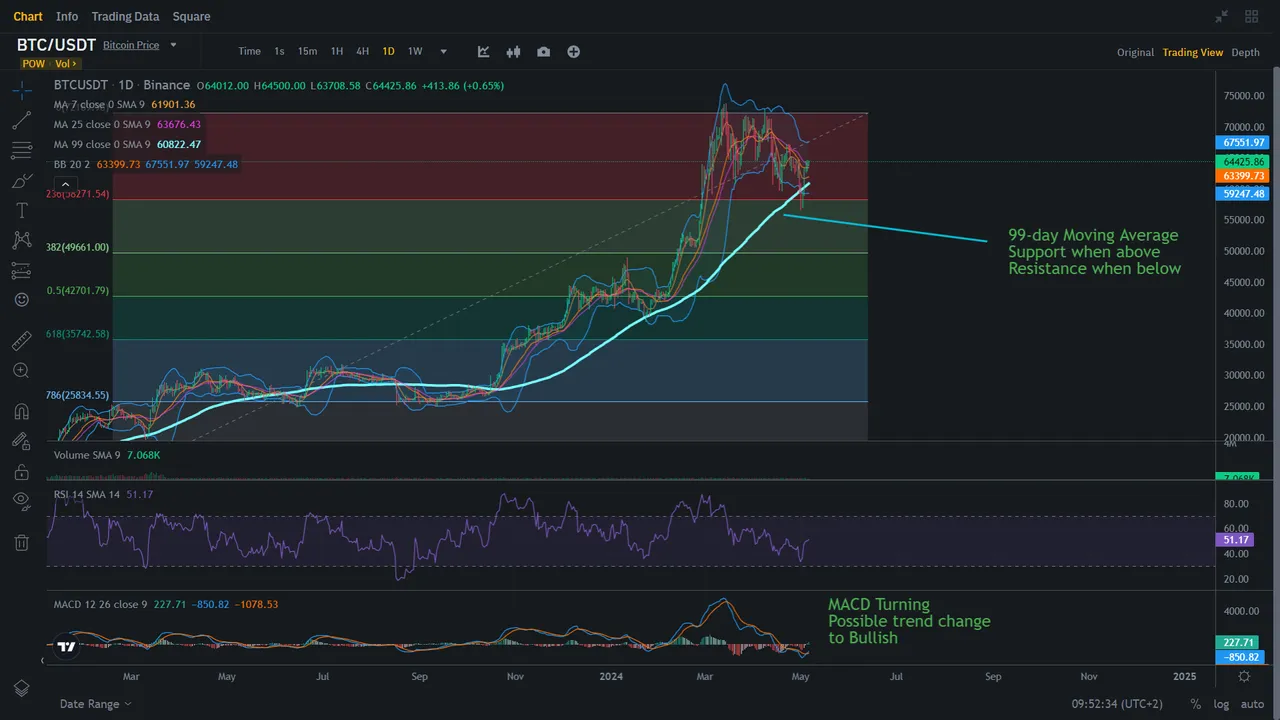Viewport: 1280px width, 720px height.
Task: Click the RSI 14 SMA 14 legend
Action: tap(103, 494)
